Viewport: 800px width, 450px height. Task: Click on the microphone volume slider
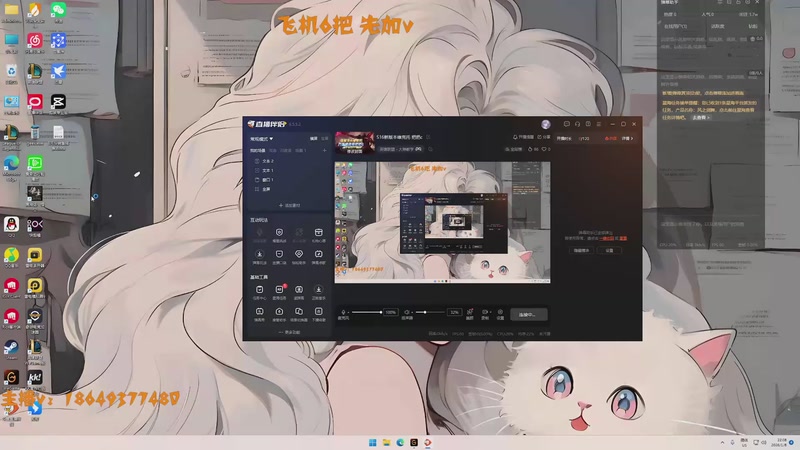(366, 312)
